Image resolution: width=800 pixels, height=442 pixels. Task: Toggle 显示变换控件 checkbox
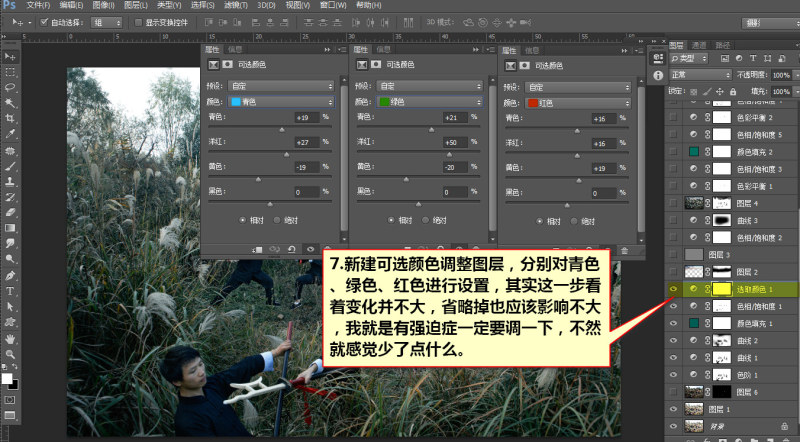click(x=138, y=22)
